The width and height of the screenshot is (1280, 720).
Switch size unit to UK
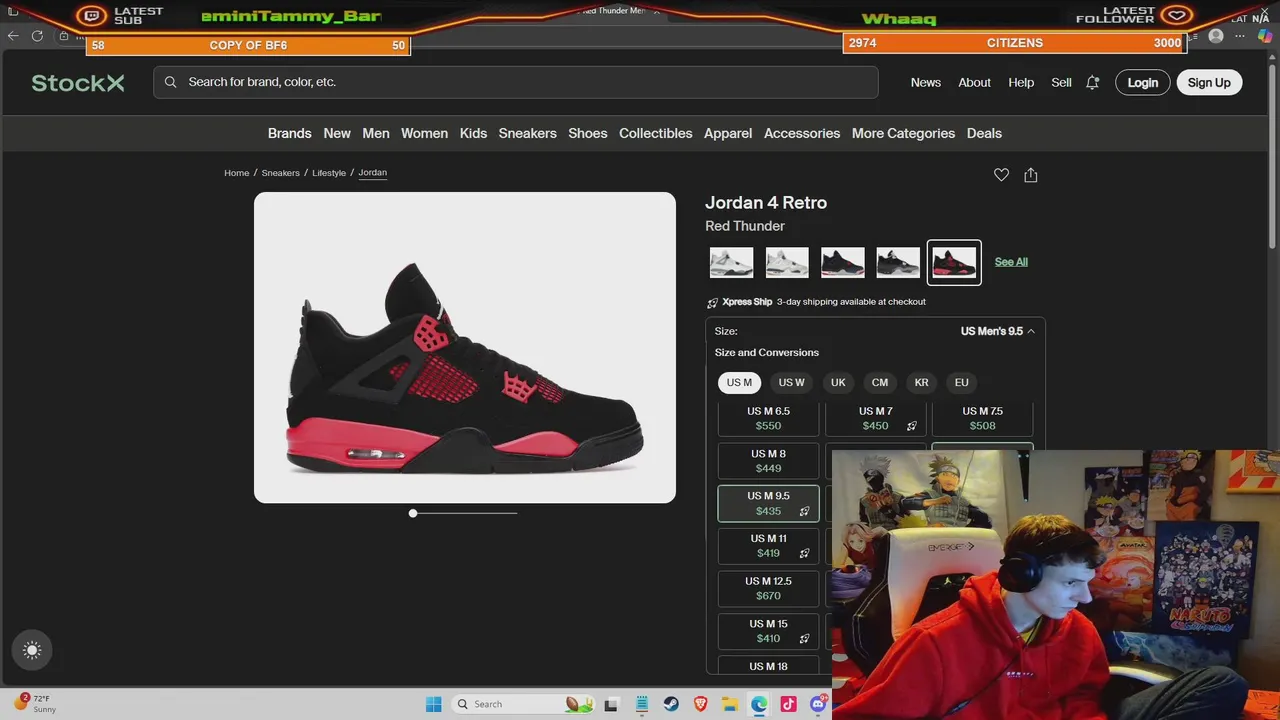click(x=838, y=382)
